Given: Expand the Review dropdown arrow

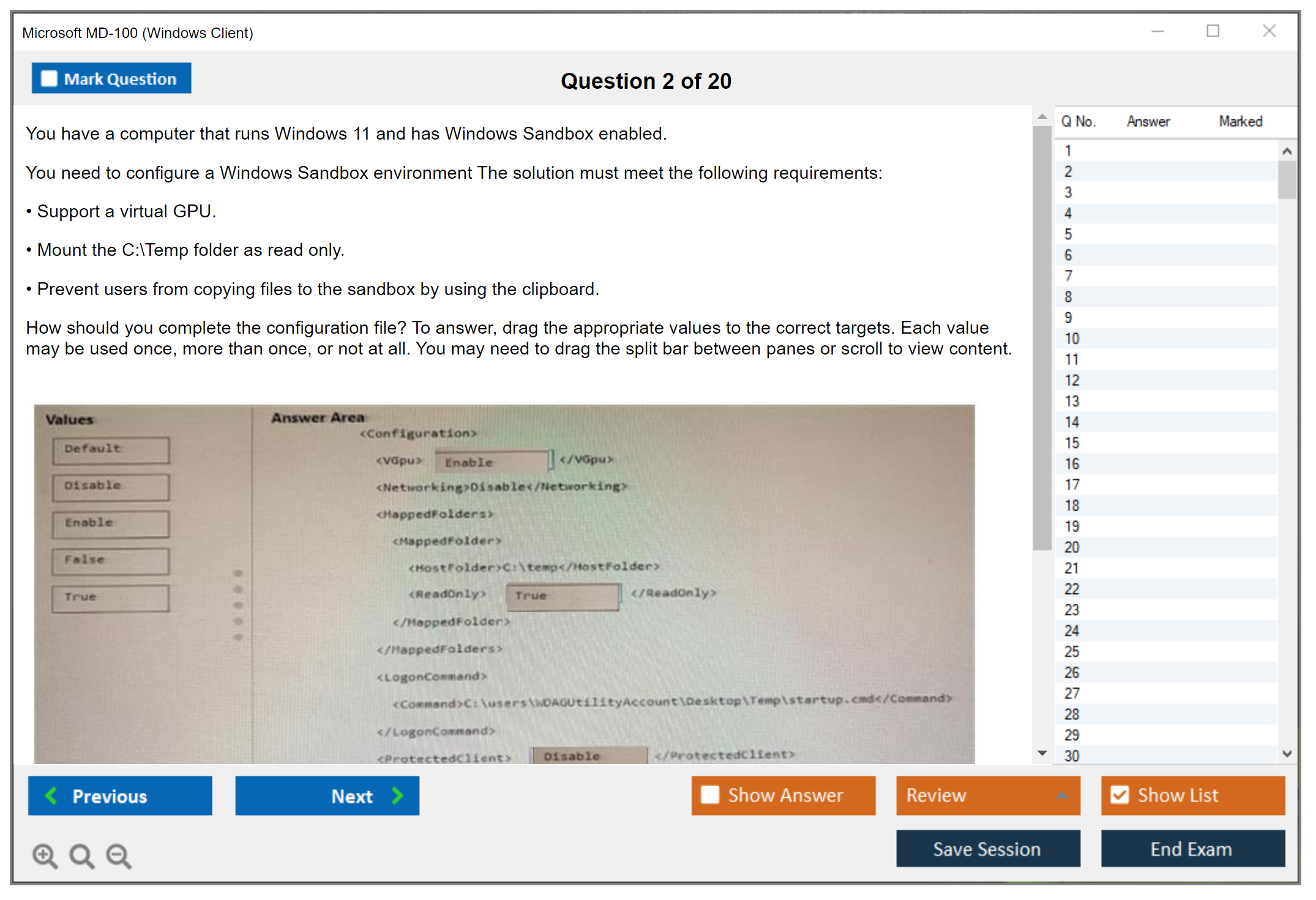Looking at the screenshot, I should tap(1062, 795).
